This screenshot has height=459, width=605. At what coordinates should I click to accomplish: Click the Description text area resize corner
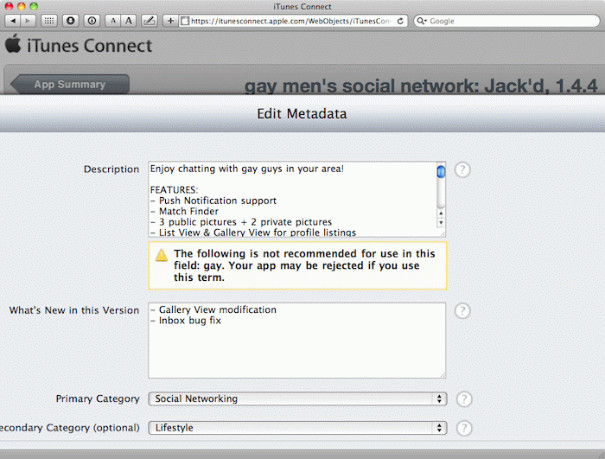443,234
